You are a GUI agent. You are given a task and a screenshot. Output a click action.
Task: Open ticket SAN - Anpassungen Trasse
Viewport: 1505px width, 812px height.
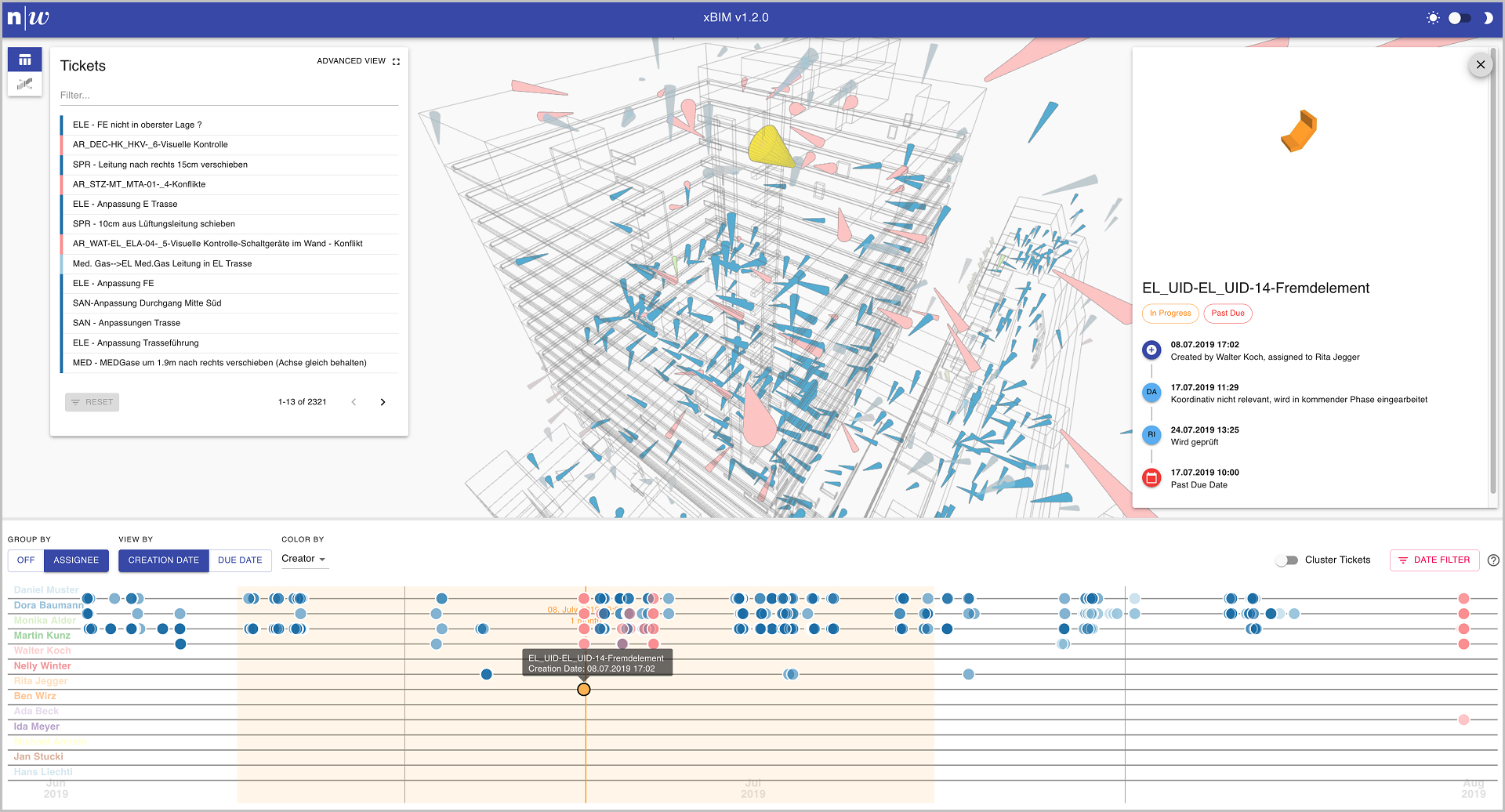tap(126, 323)
